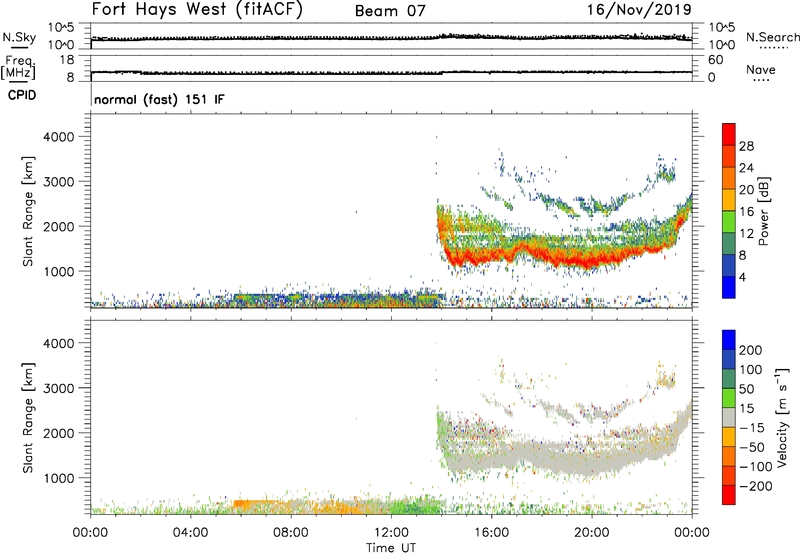Click the red bottom of velocity color bar
Viewport: 800px width, 554px height.
click(x=729, y=495)
